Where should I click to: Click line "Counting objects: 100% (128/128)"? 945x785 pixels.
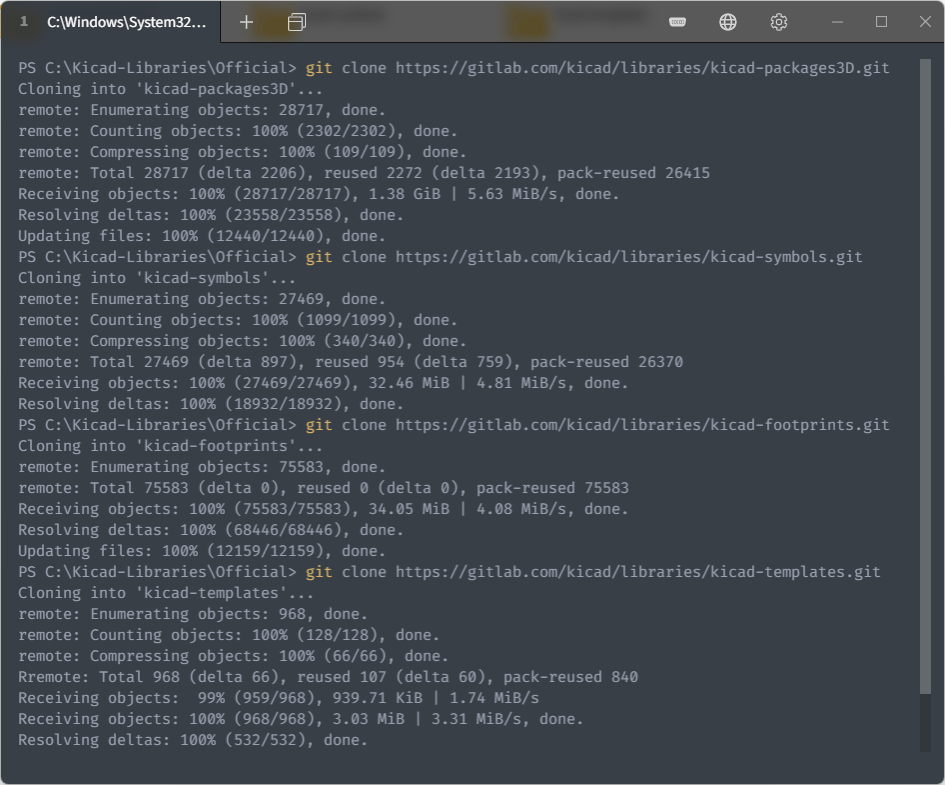coord(229,635)
